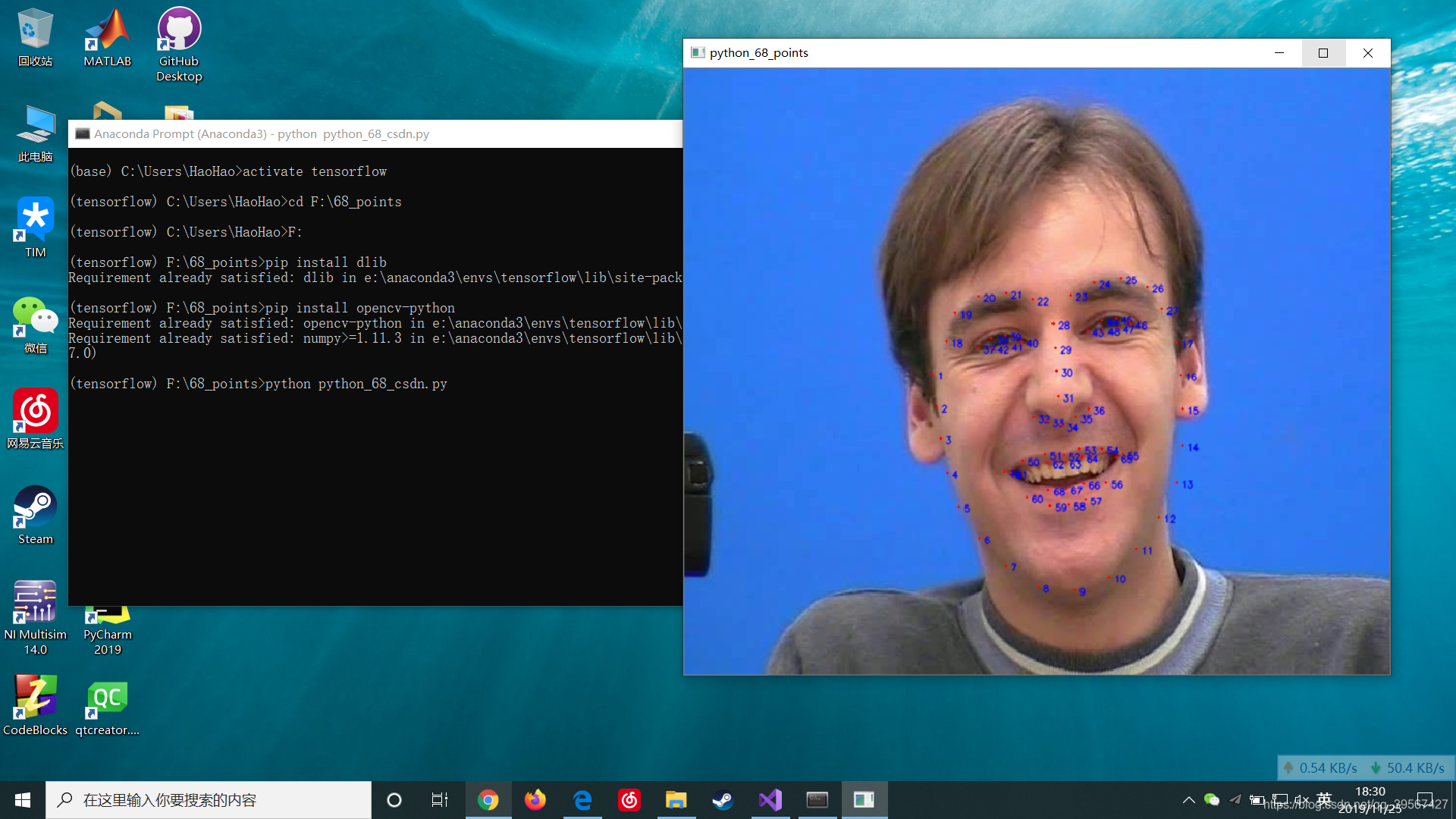Open the Windows Start menu

(23, 800)
